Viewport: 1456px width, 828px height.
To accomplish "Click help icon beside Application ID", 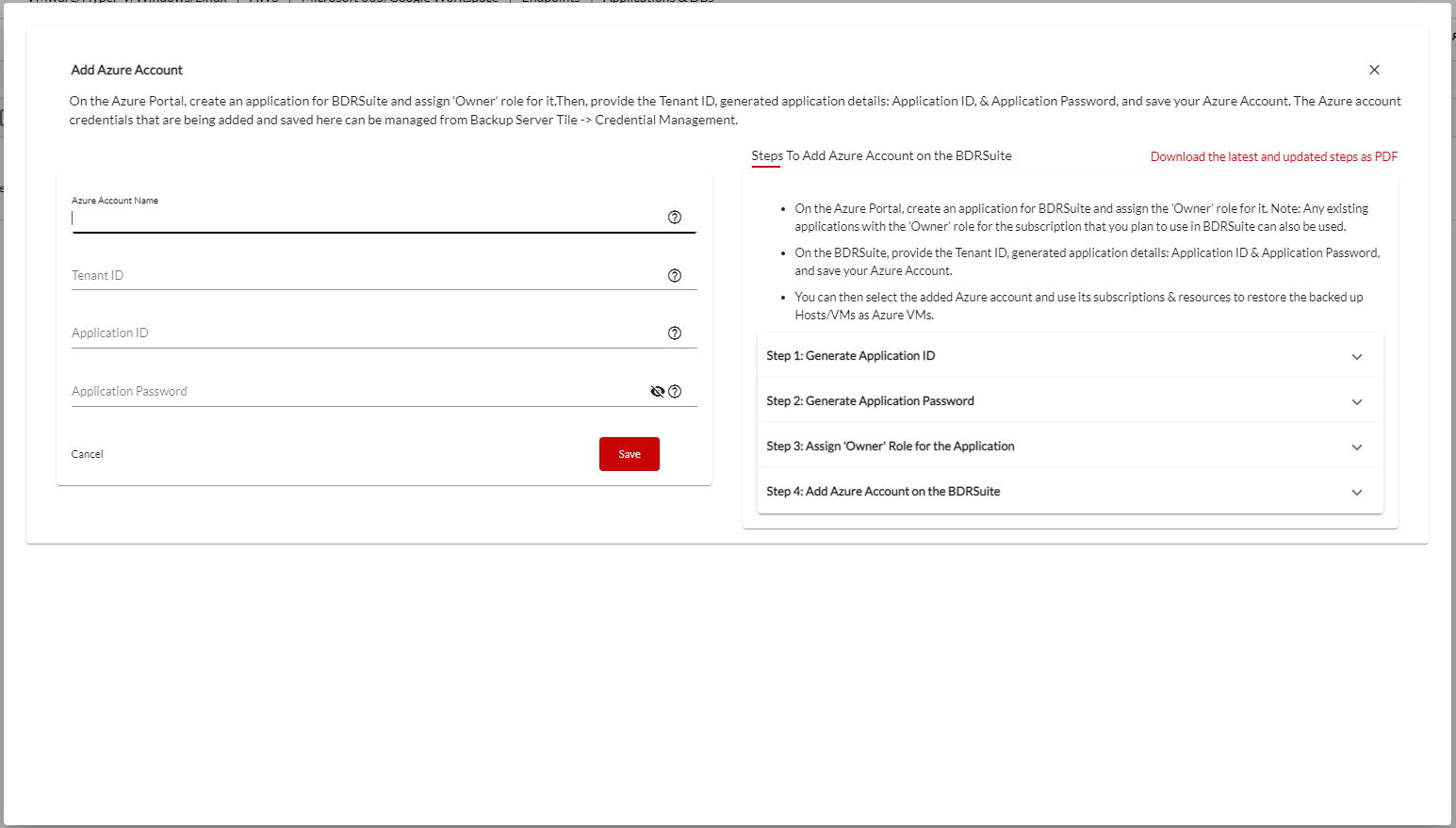I will click(x=675, y=333).
